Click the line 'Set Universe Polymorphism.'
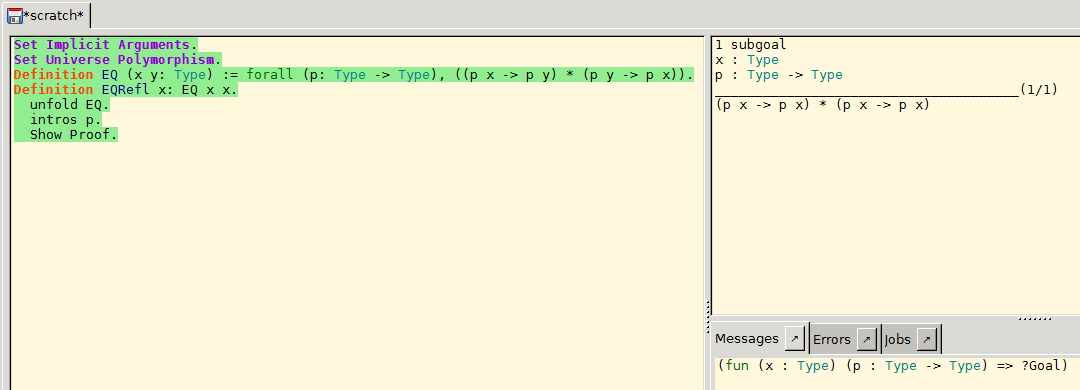Screen dimensions: 1080x390 pos(118,60)
